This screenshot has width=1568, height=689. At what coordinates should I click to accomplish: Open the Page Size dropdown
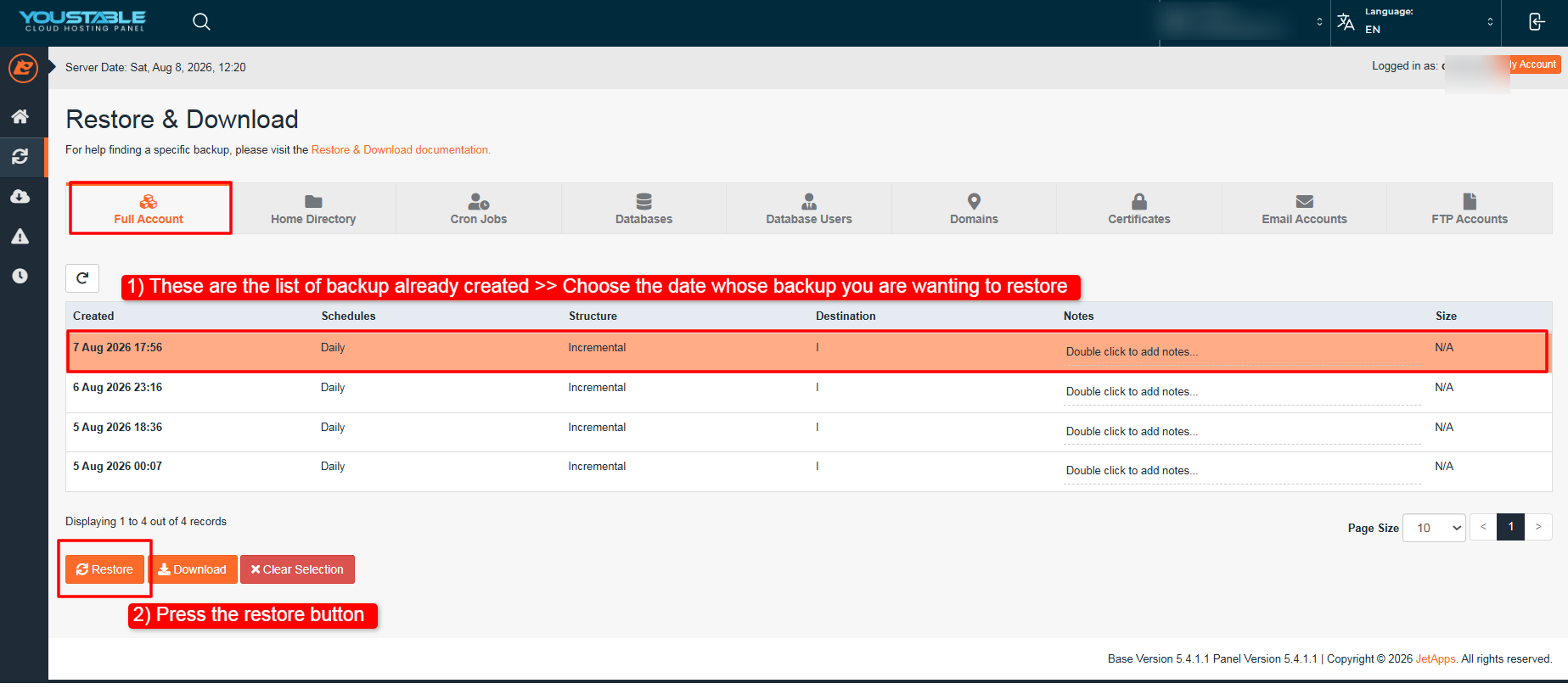tap(1435, 528)
